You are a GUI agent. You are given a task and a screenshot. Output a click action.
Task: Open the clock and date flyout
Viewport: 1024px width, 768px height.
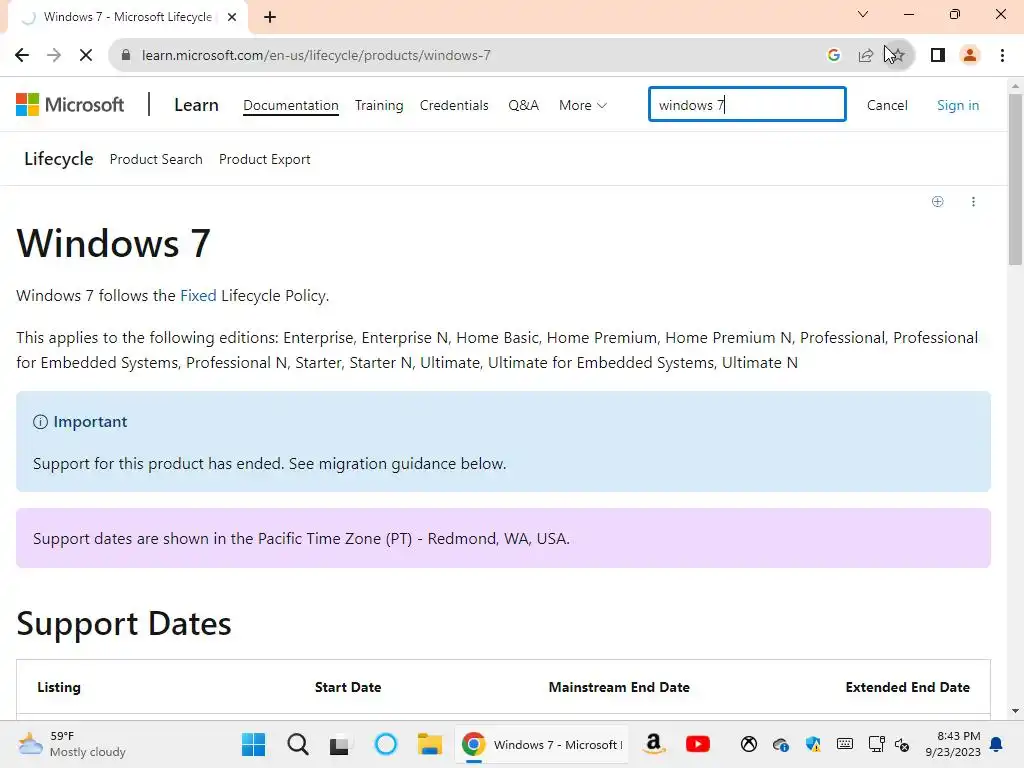point(953,744)
